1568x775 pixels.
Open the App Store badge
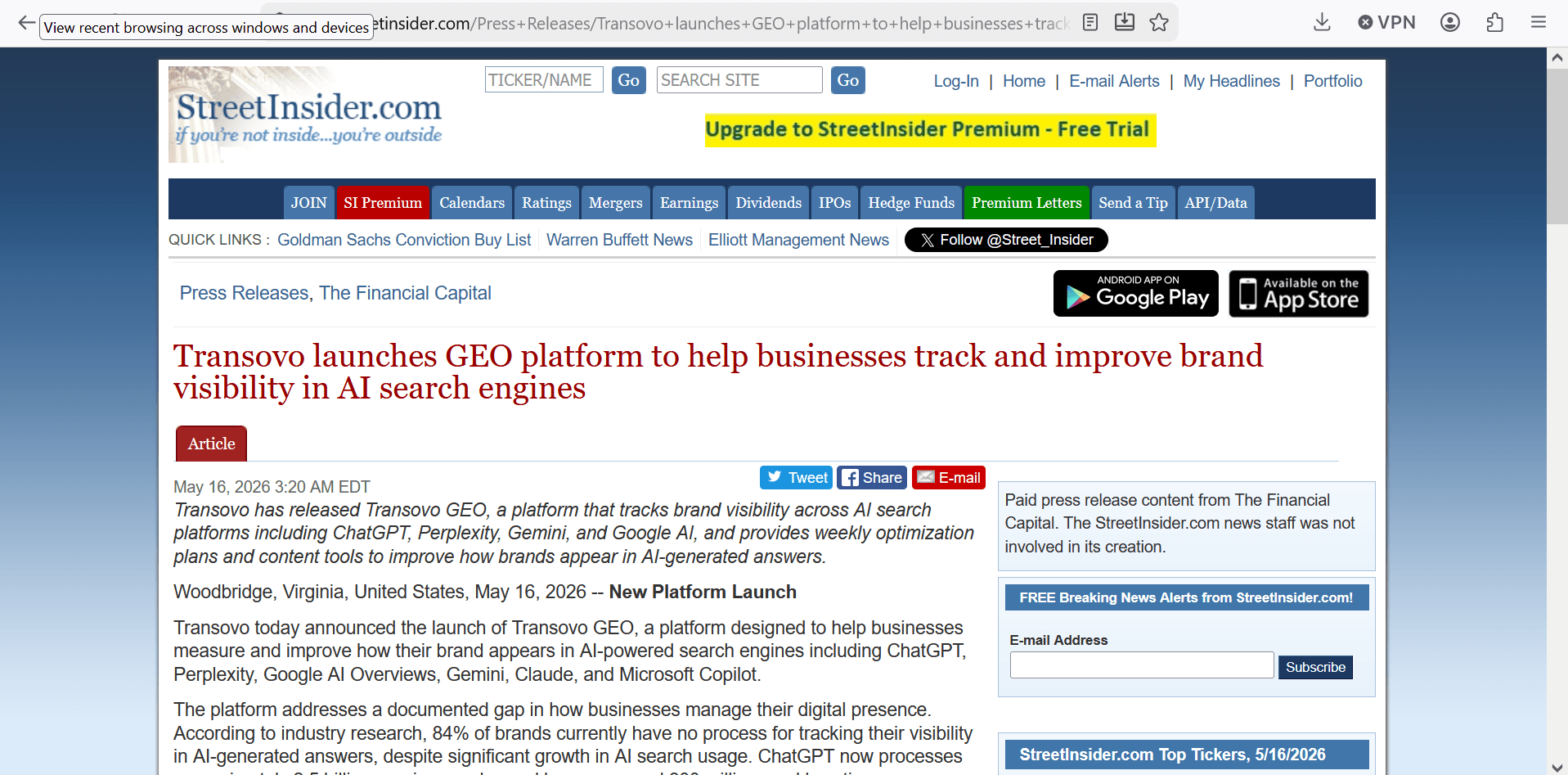(x=1299, y=293)
